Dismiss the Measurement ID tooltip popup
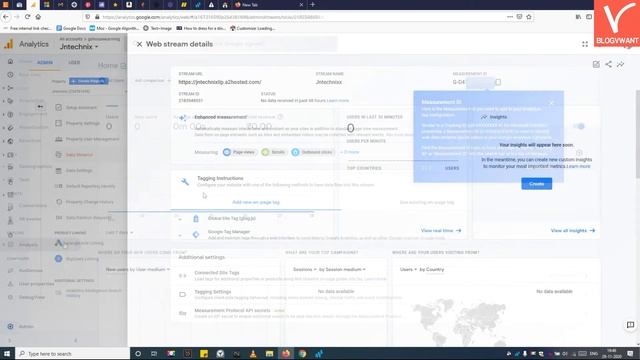Image resolution: width=640 pixels, height=360 pixels. pyautogui.click(x=551, y=102)
